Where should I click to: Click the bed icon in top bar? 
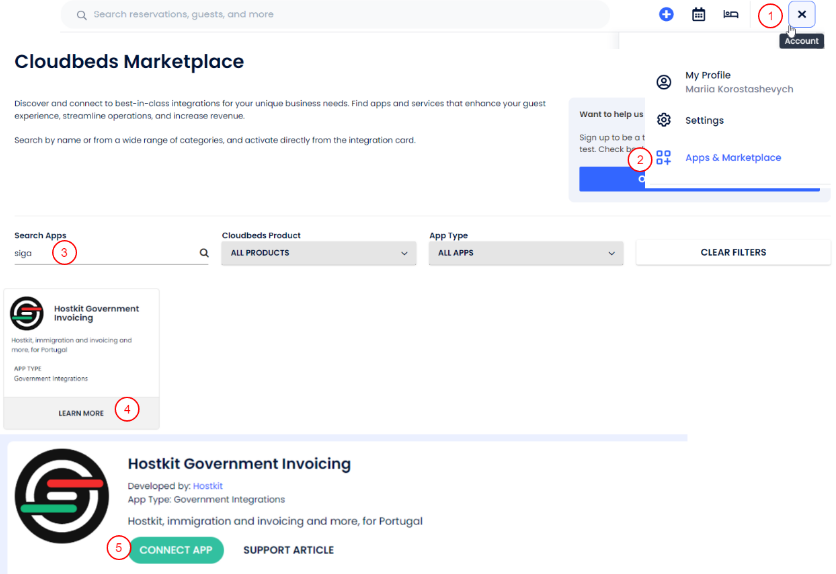[x=731, y=15]
